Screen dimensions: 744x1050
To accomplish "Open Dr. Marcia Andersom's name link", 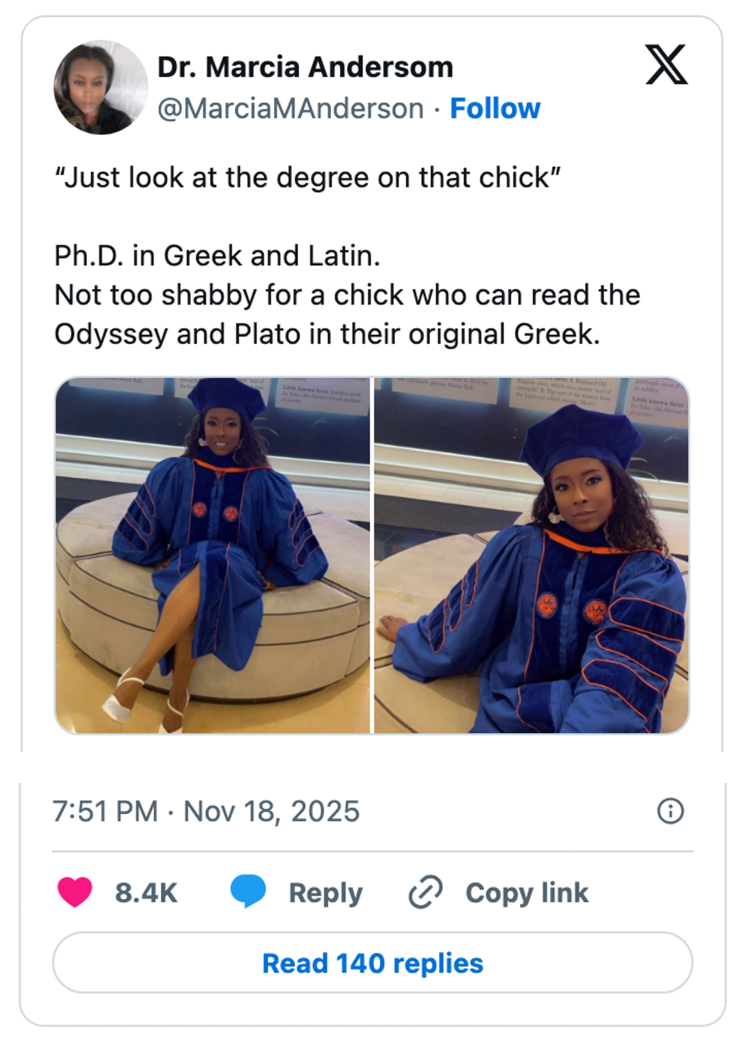I will 304,67.
